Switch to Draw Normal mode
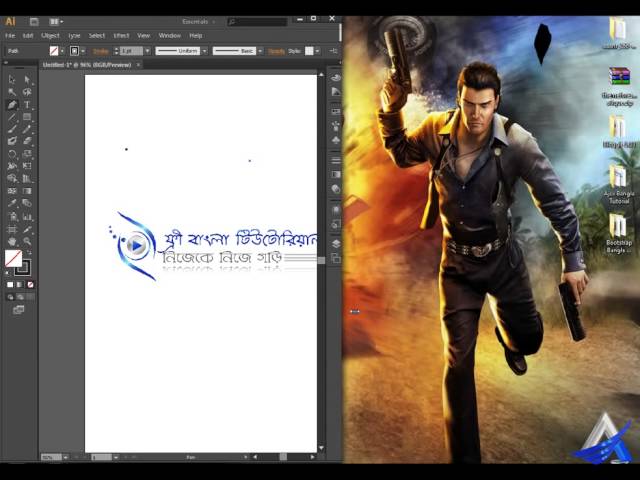 [10, 297]
